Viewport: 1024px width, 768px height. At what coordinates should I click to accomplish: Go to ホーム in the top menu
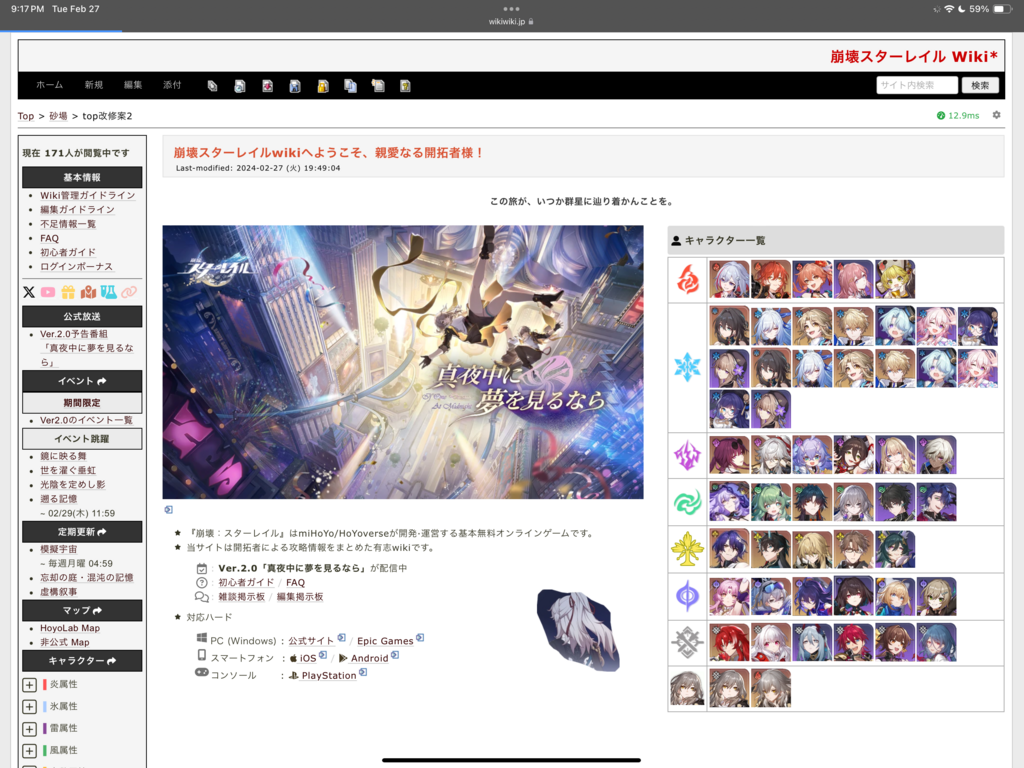coord(50,85)
